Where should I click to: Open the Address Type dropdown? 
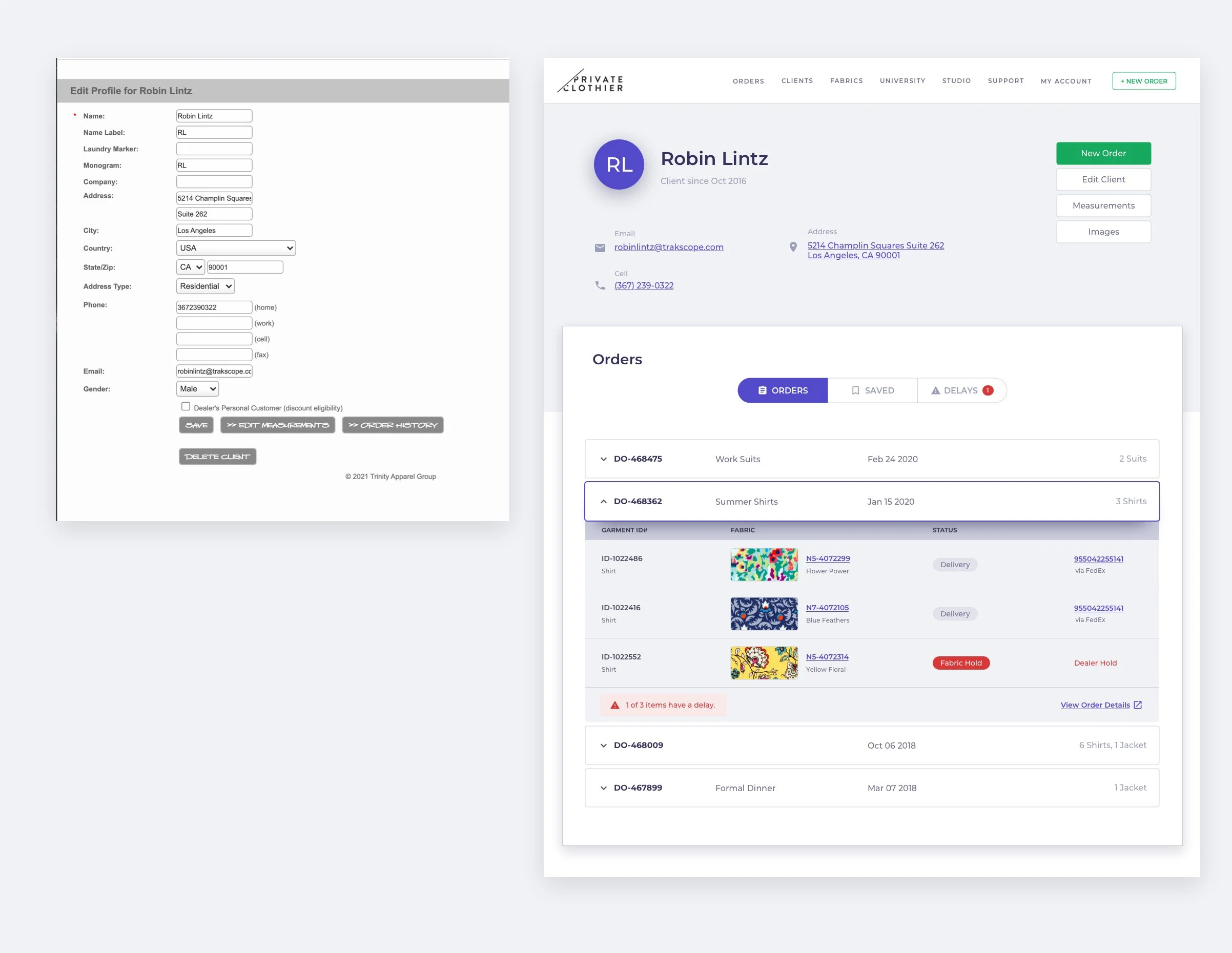point(206,286)
